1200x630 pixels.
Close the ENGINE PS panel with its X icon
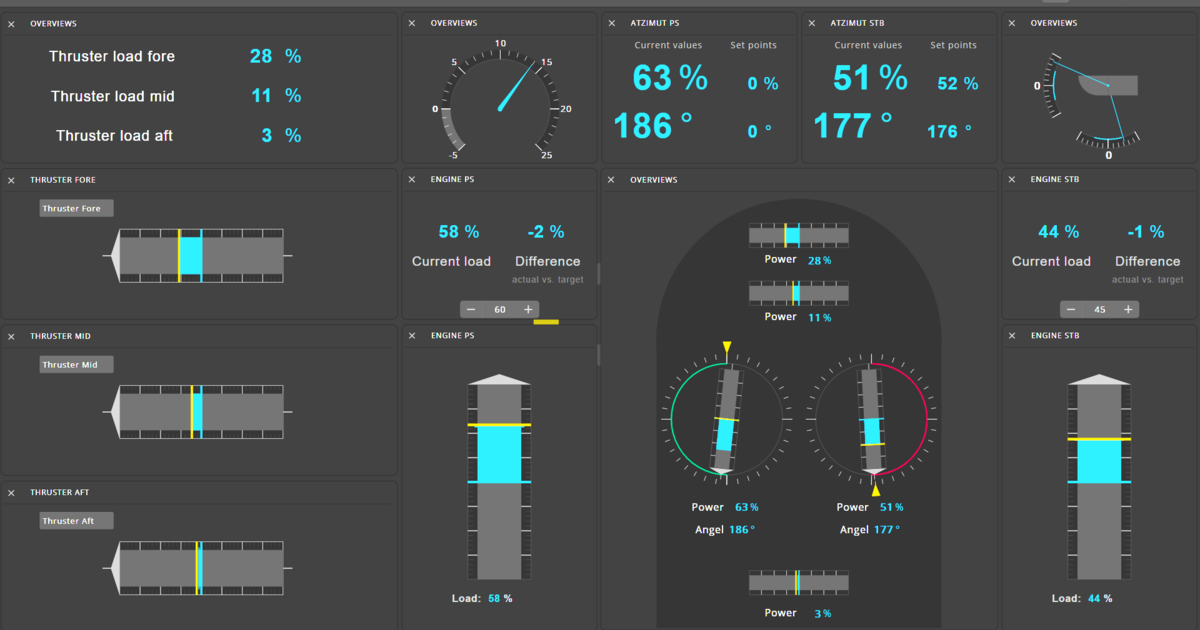point(411,179)
